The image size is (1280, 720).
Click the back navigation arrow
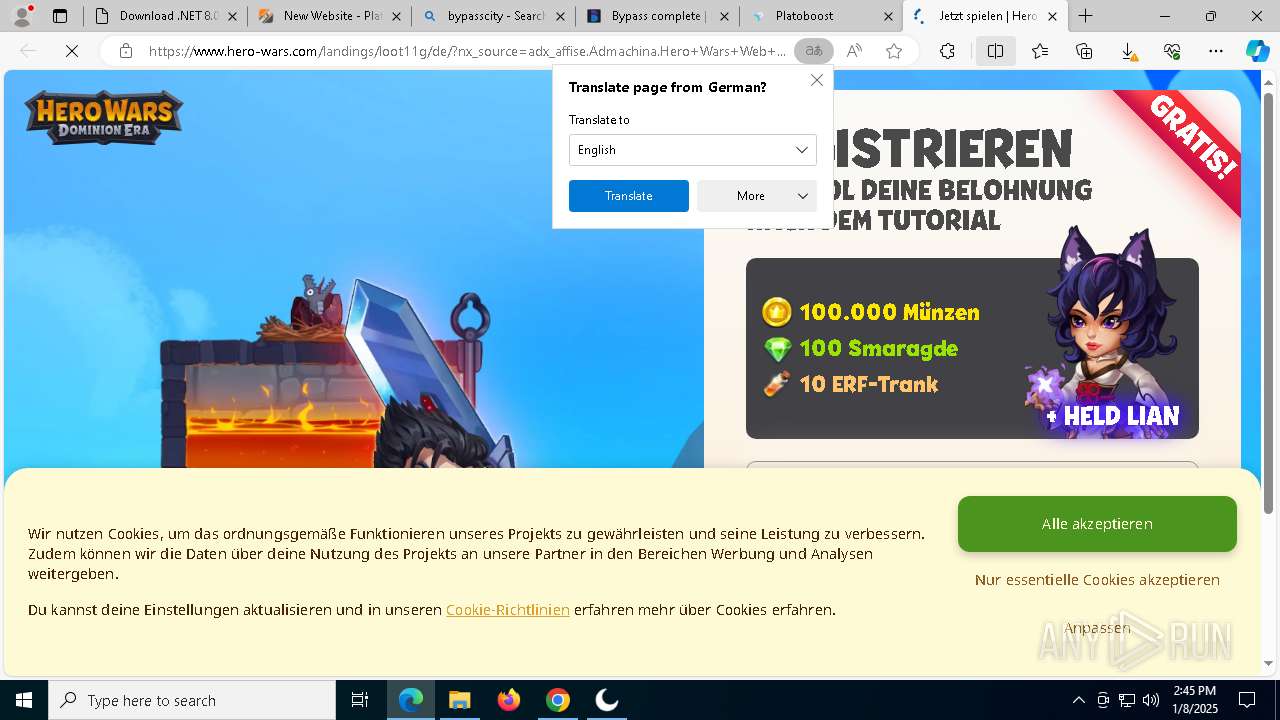tap(28, 51)
